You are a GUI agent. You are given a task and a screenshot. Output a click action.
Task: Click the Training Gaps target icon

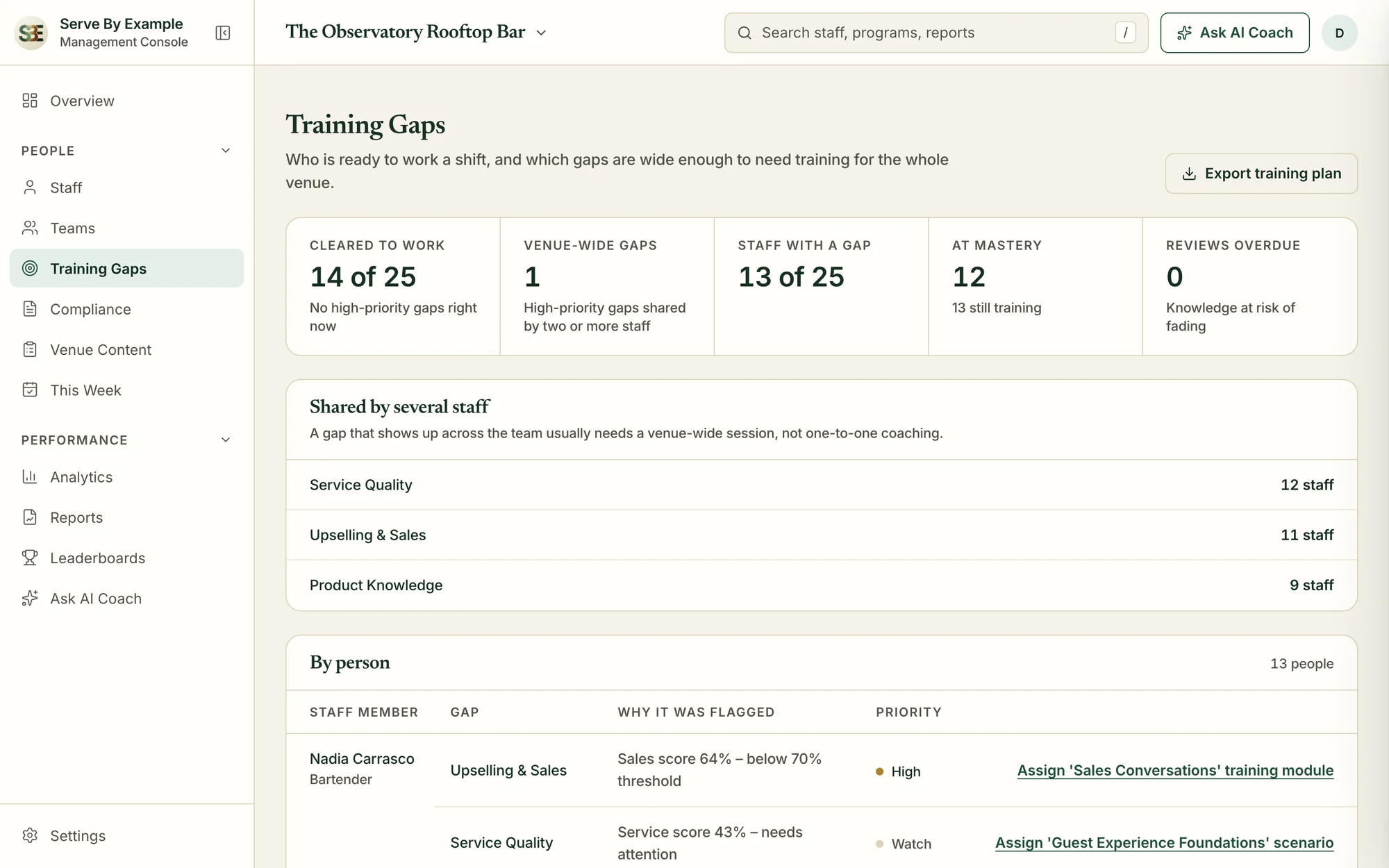pos(30,268)
